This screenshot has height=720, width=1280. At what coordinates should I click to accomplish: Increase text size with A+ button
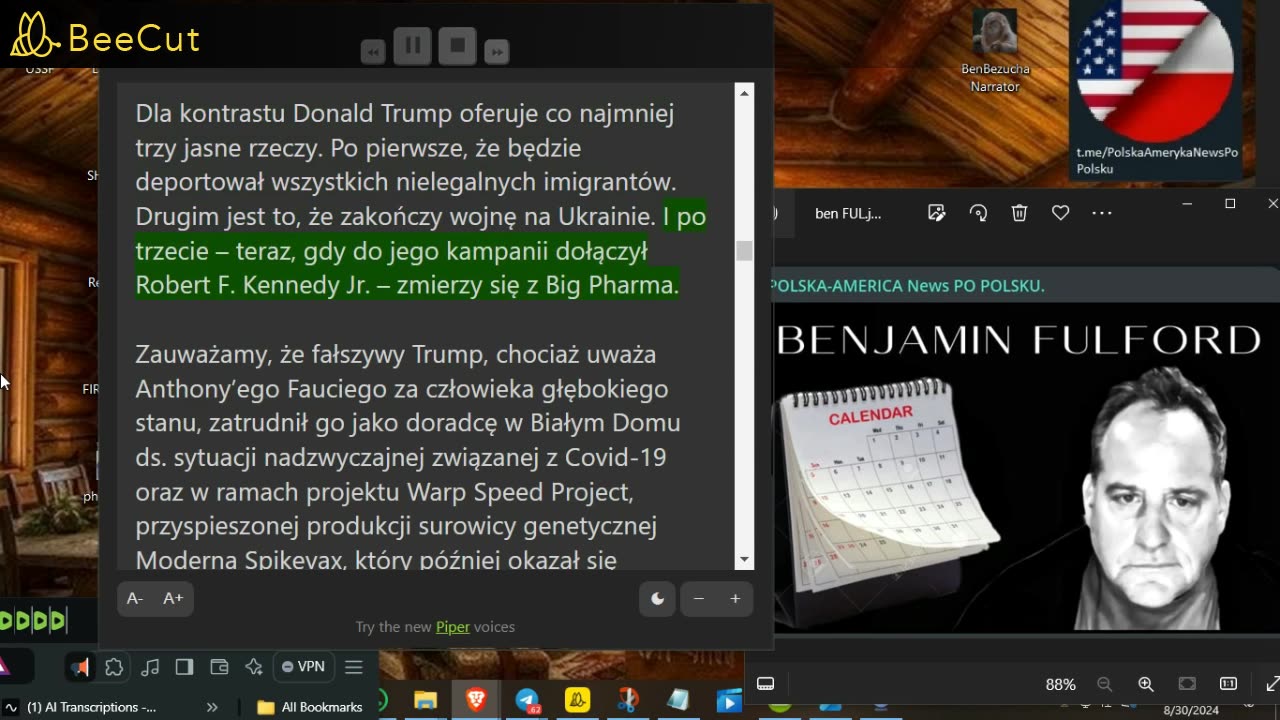[173, 598]
